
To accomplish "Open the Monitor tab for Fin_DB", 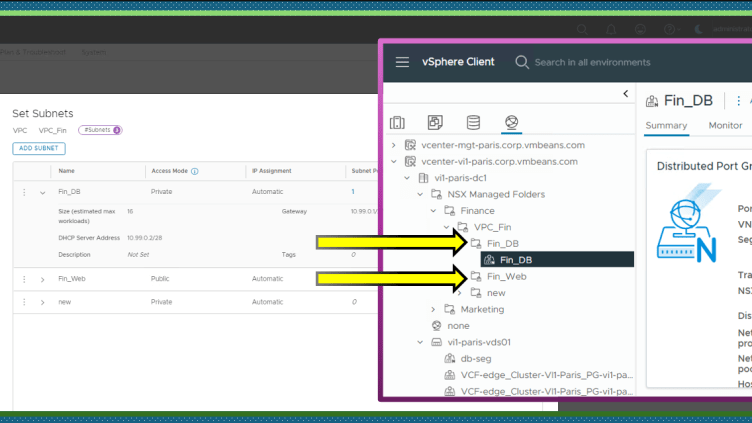I will [725, 125].
